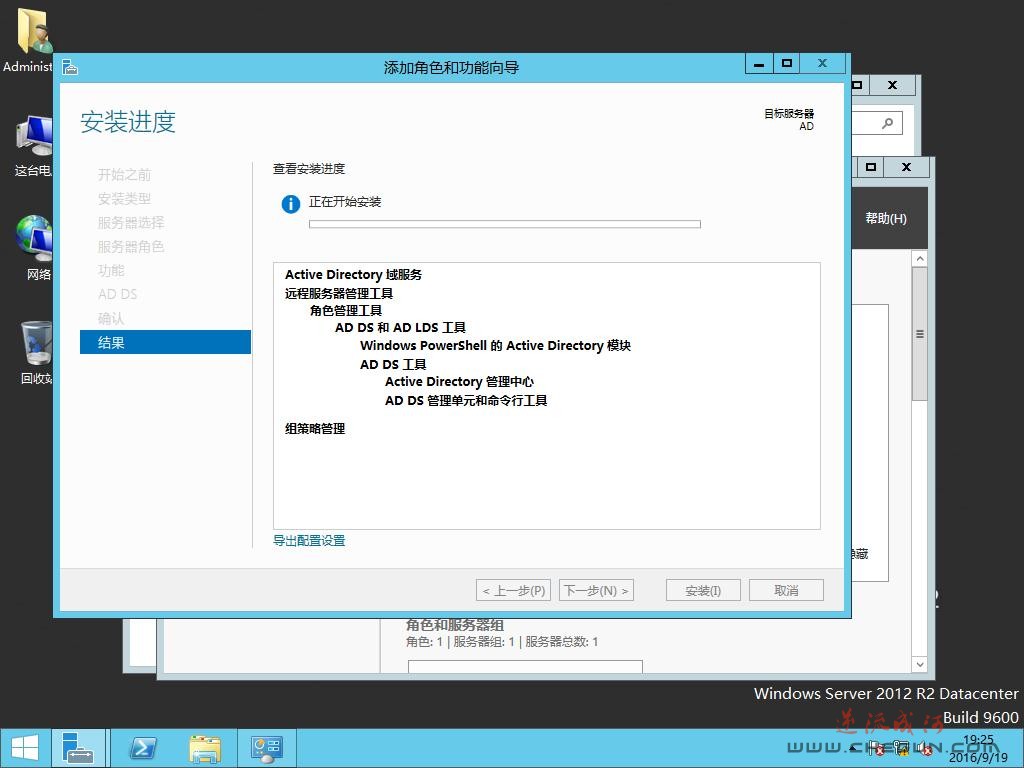Click the 目标服务器 AD label
This screenshot has width=1024, height=768.
pos(789,120)
